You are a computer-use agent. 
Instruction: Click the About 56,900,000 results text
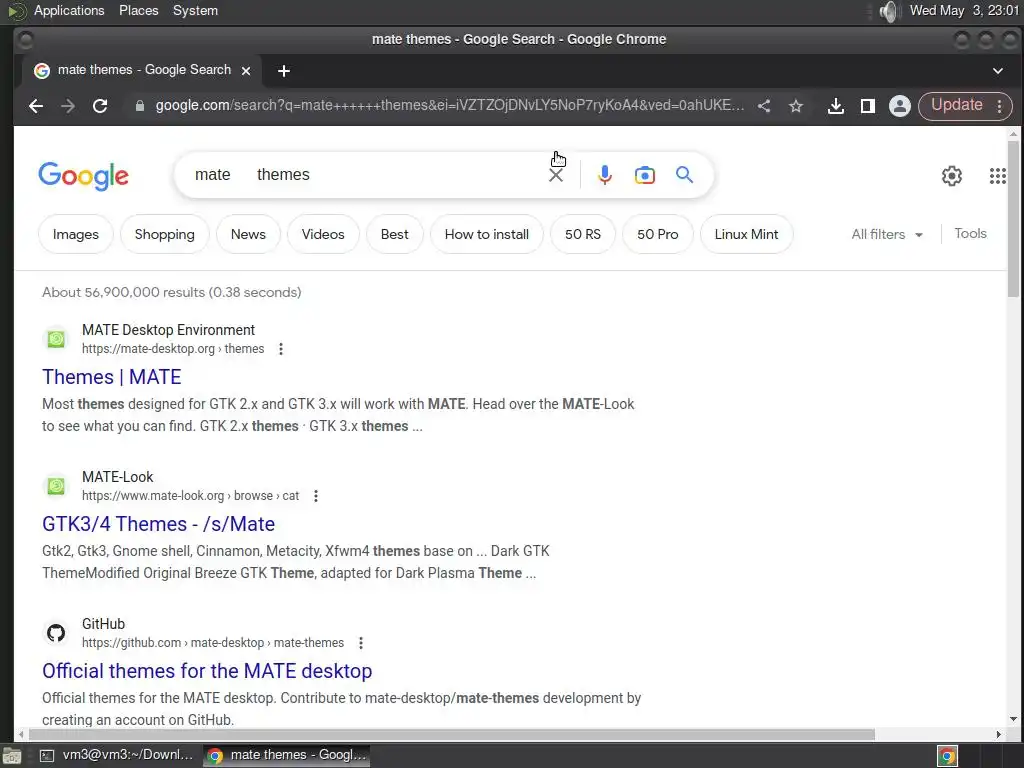[172, 292]
